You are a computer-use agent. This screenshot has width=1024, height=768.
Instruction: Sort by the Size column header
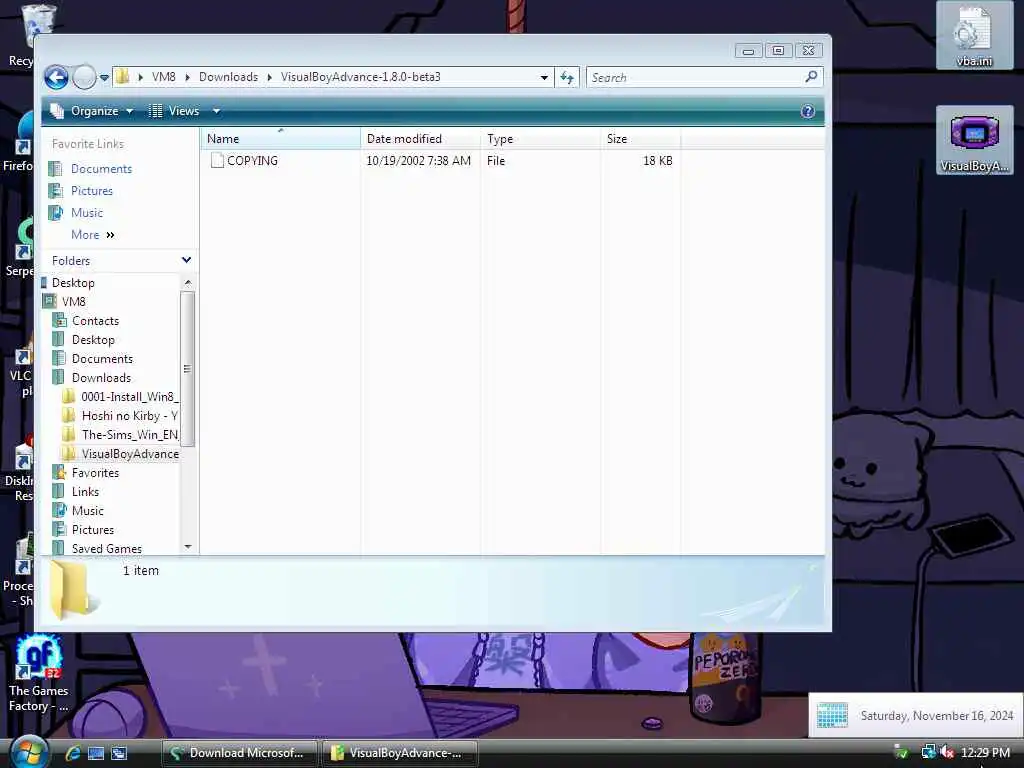(641, 138)
